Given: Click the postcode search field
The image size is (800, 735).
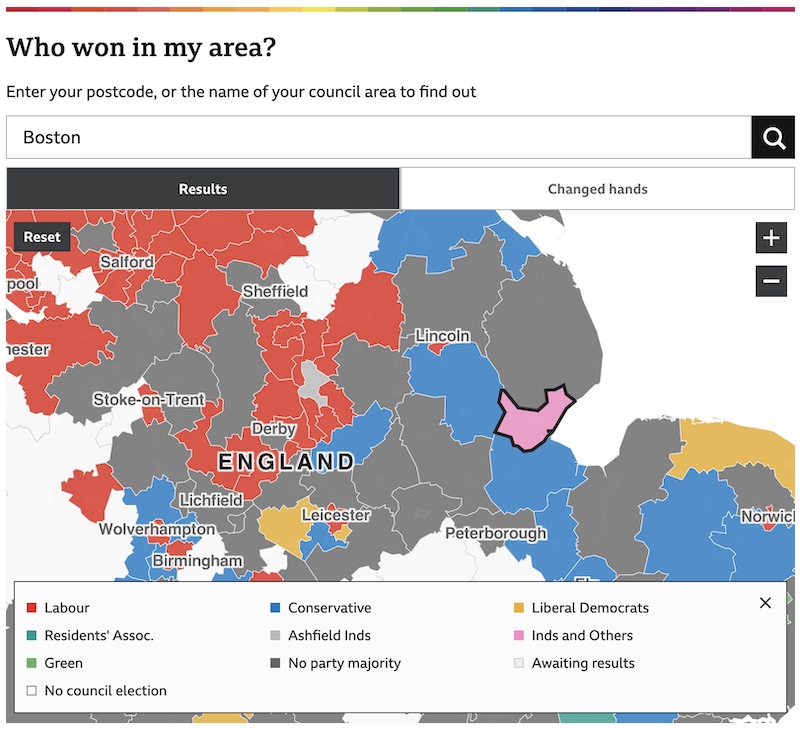Looking at the screenshot, I should [x=378, y=137].
